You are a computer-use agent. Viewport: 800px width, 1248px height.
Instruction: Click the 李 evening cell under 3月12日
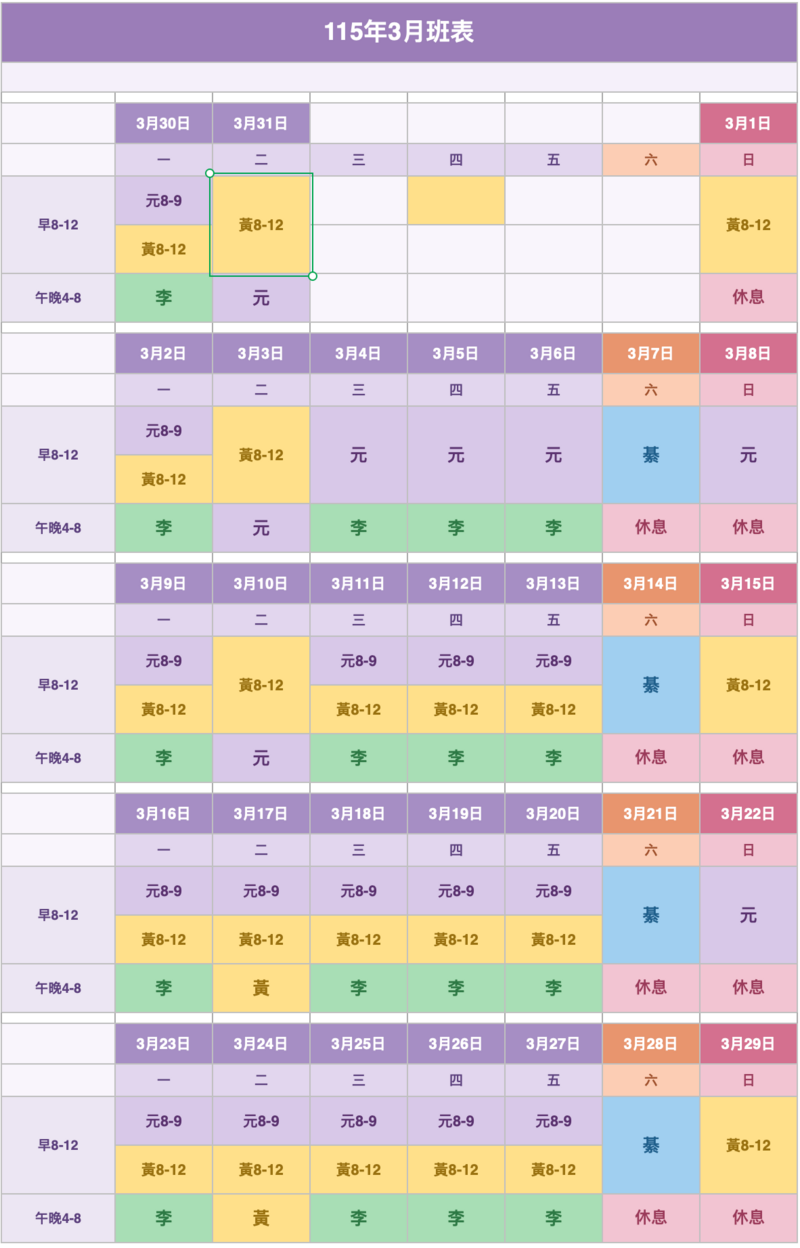click(x=456, y=758)
